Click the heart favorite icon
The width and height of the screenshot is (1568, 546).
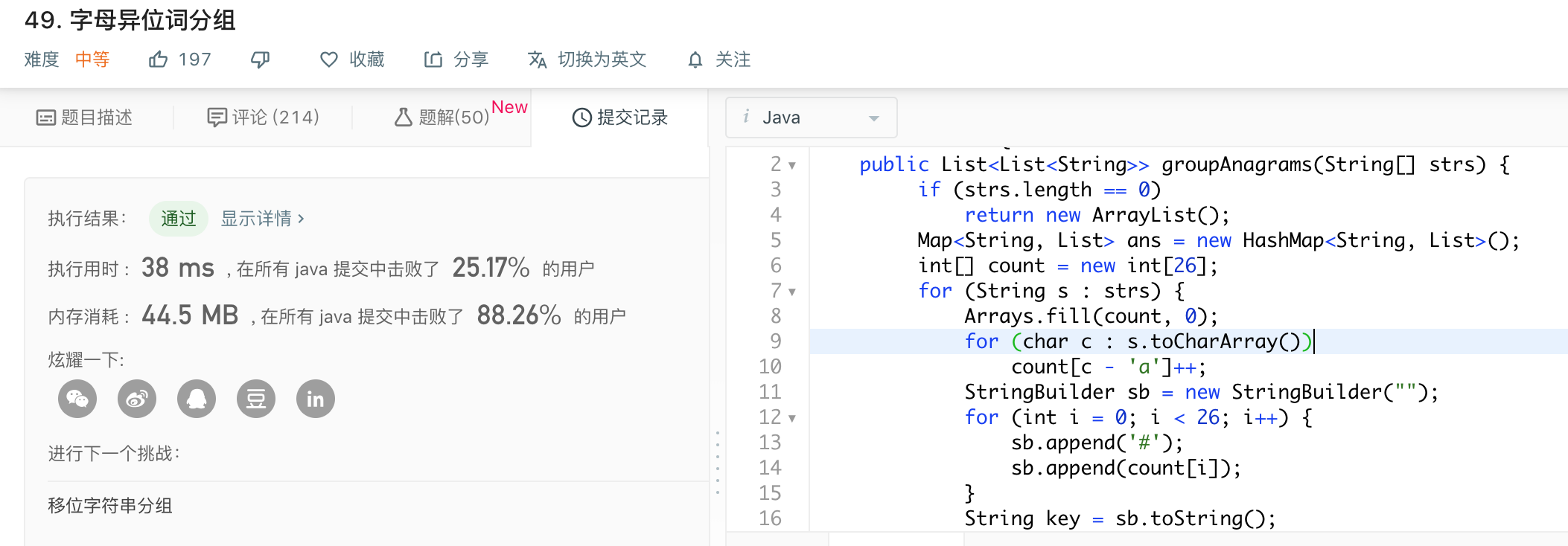pos(328,60)
